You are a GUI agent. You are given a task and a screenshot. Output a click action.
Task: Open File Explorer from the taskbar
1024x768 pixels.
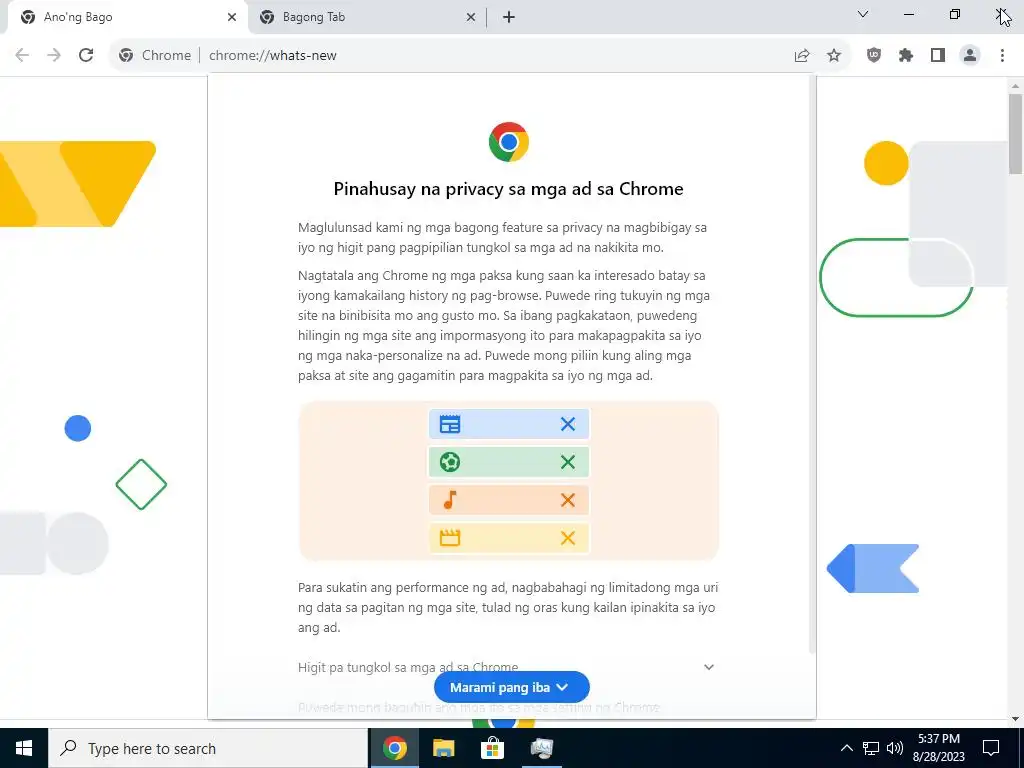[x=443, y=748]
